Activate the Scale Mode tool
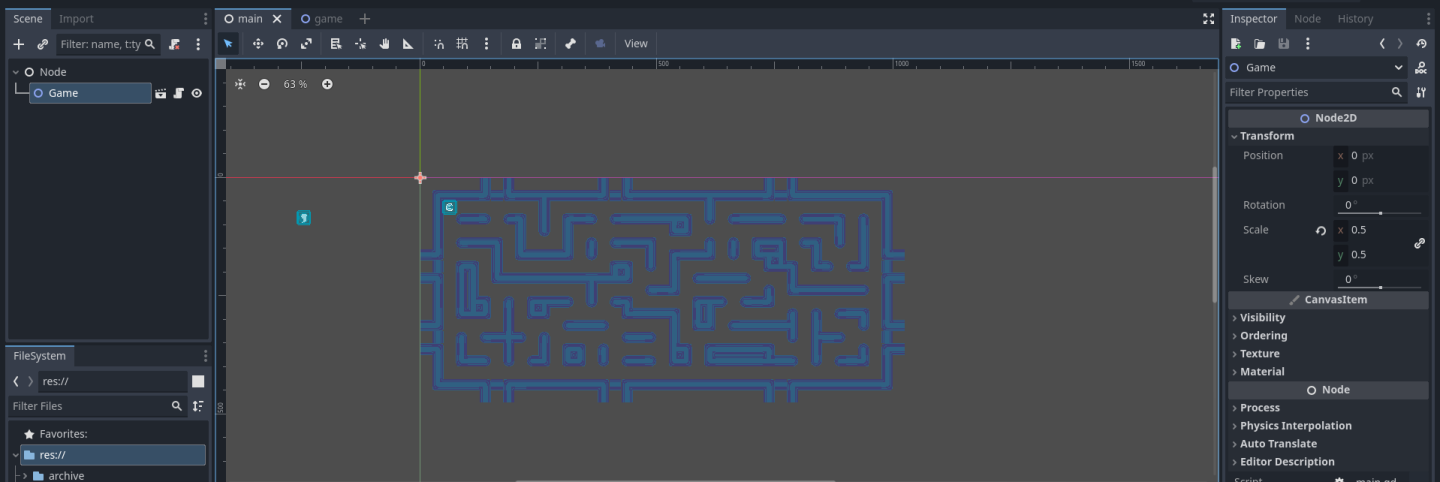This screenshot has height=482, width=1440. point(306,44)
